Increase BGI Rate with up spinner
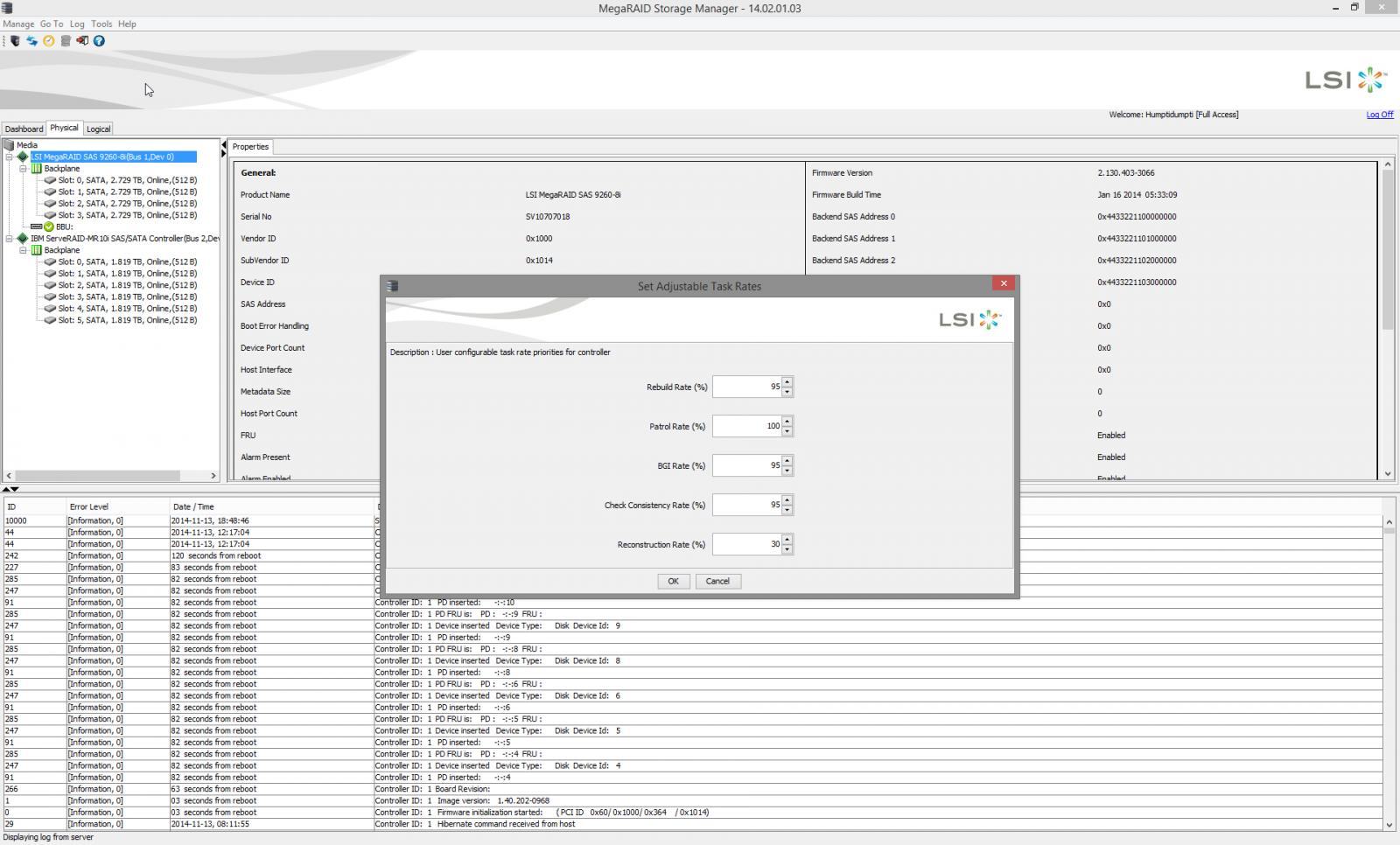 pos(787,461)
